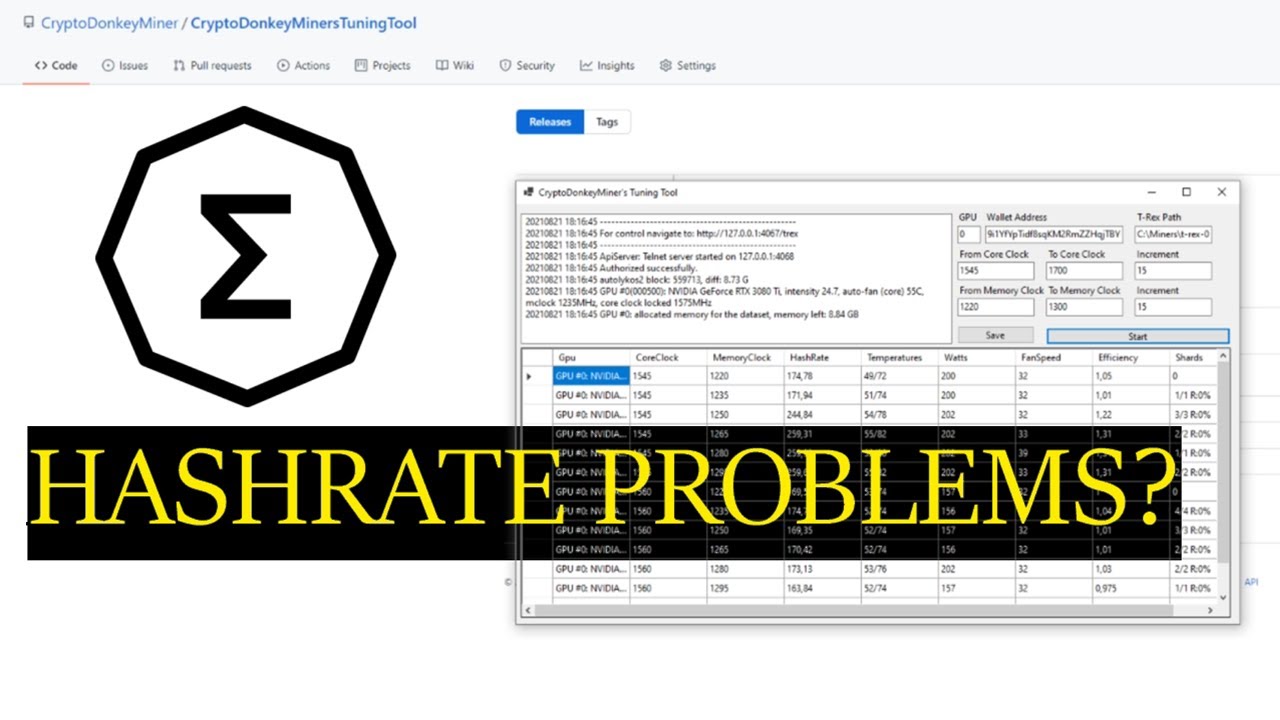Focus the To Memory Clock field

click(x=1085, y=307)
